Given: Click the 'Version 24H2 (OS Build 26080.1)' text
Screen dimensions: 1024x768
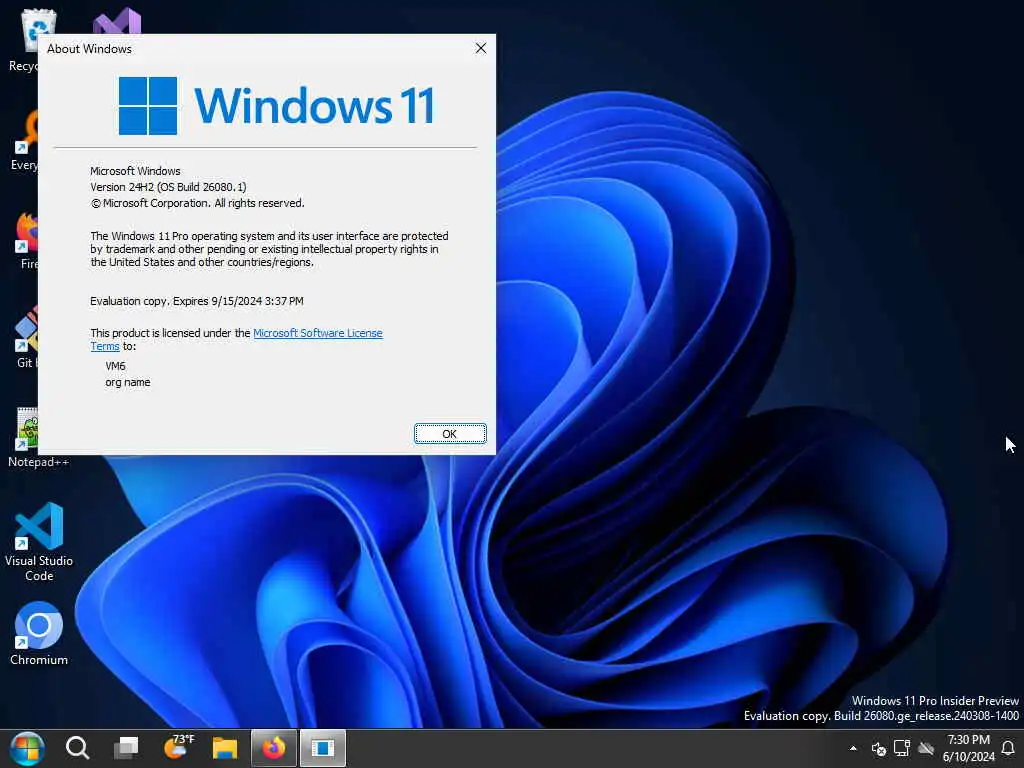Looking at the screenshot, I should 168,187.
